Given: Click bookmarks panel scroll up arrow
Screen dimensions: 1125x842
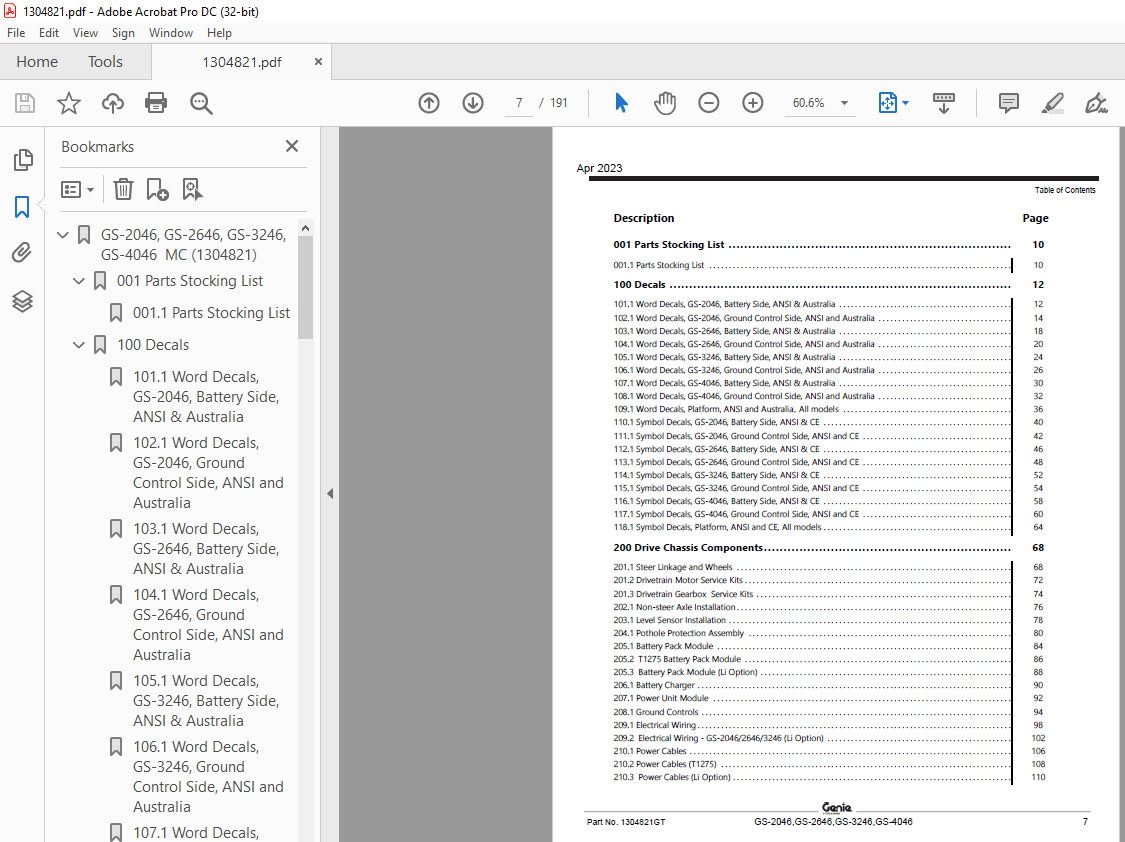Looking at the screenshot, I should (x=306, y=228).
